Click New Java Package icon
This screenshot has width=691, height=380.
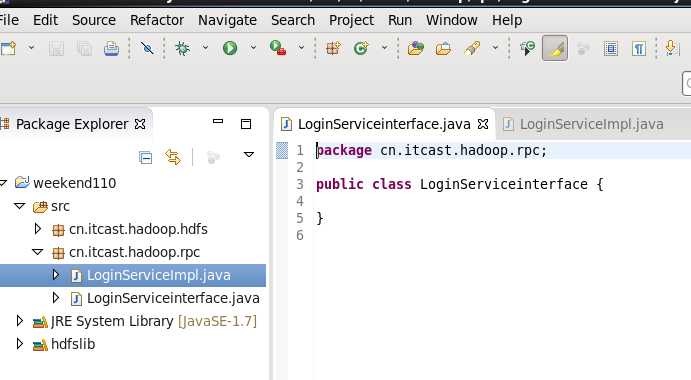[x=334, y=48]
